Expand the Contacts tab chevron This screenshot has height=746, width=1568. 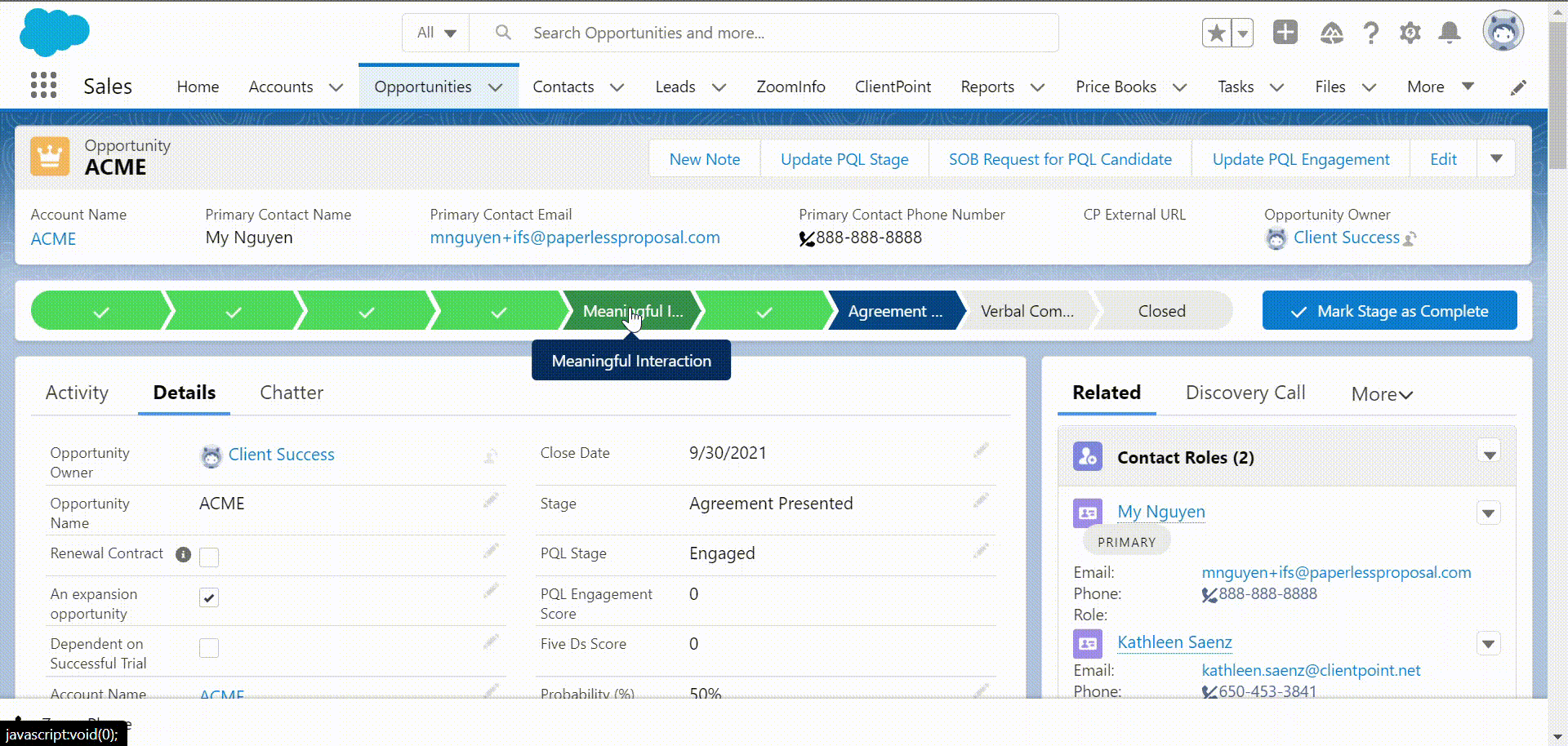pos(617,87)
